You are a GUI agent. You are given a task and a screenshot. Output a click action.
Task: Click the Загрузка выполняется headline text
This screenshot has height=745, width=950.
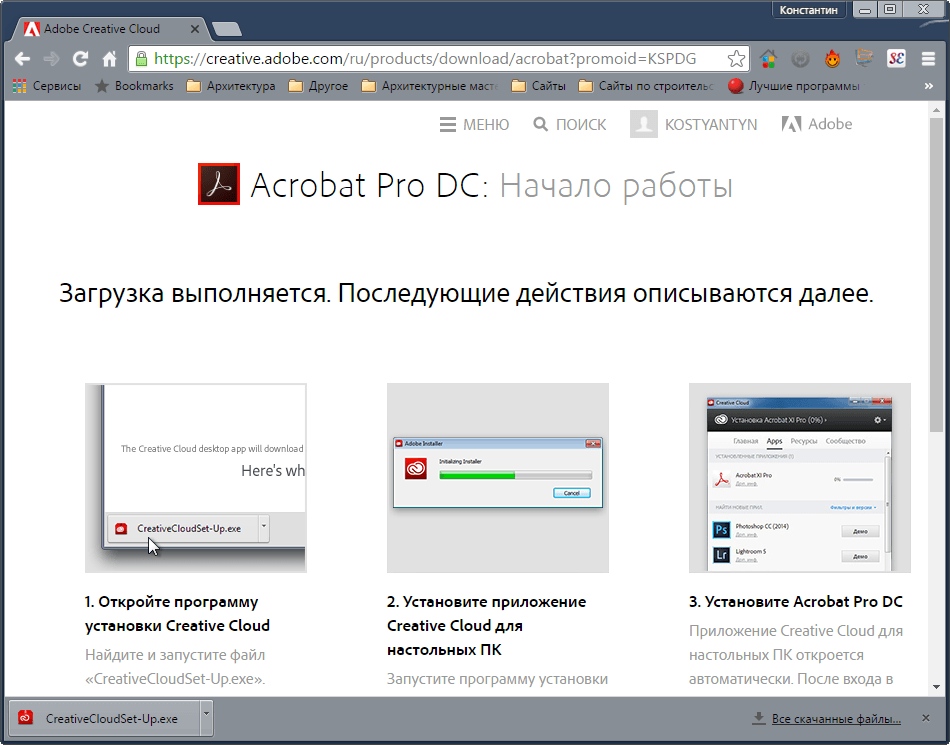466,294
